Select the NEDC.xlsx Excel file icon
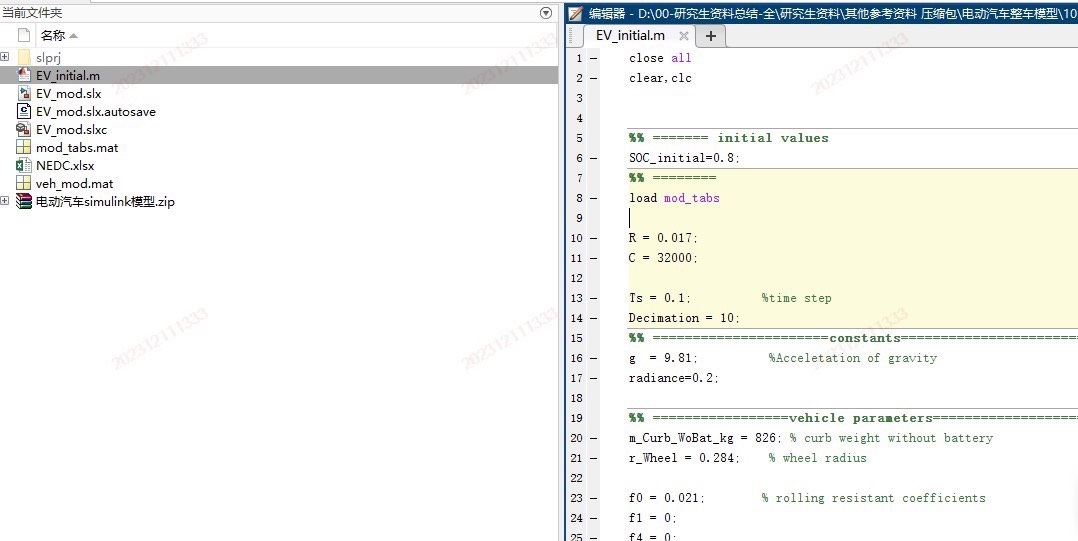 (x=24, y=165)
